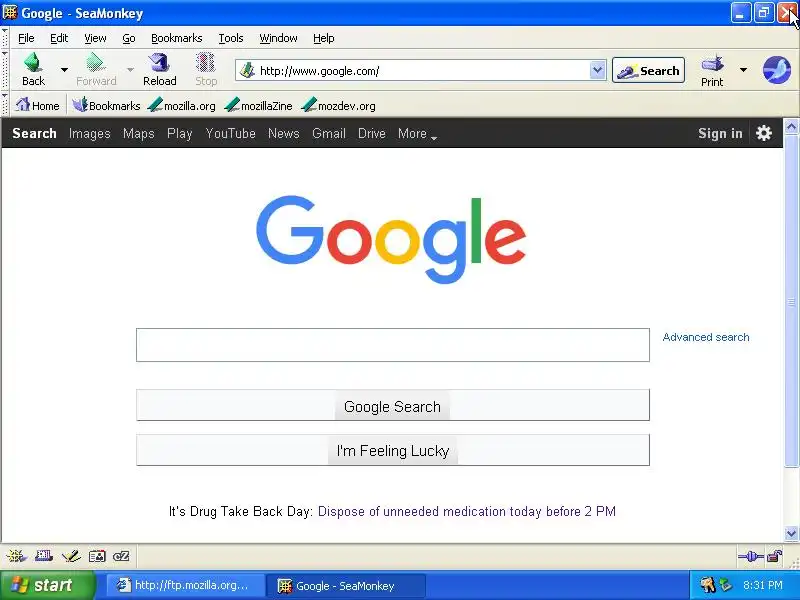Select Google - SeaMonkey taskbar button

346,585
